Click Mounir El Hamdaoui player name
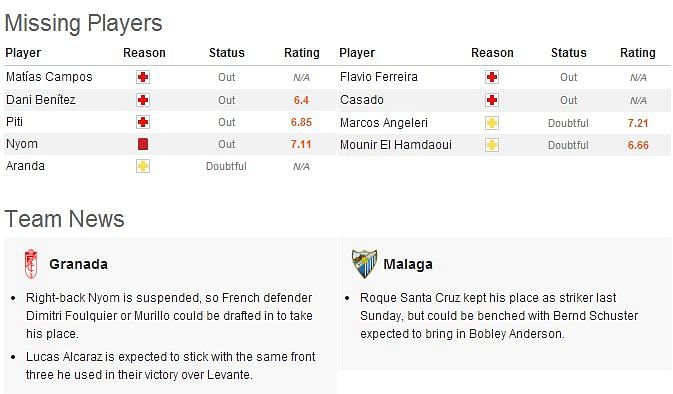The width and height of the screenshot is (673, 394). (x=396, y=145)
